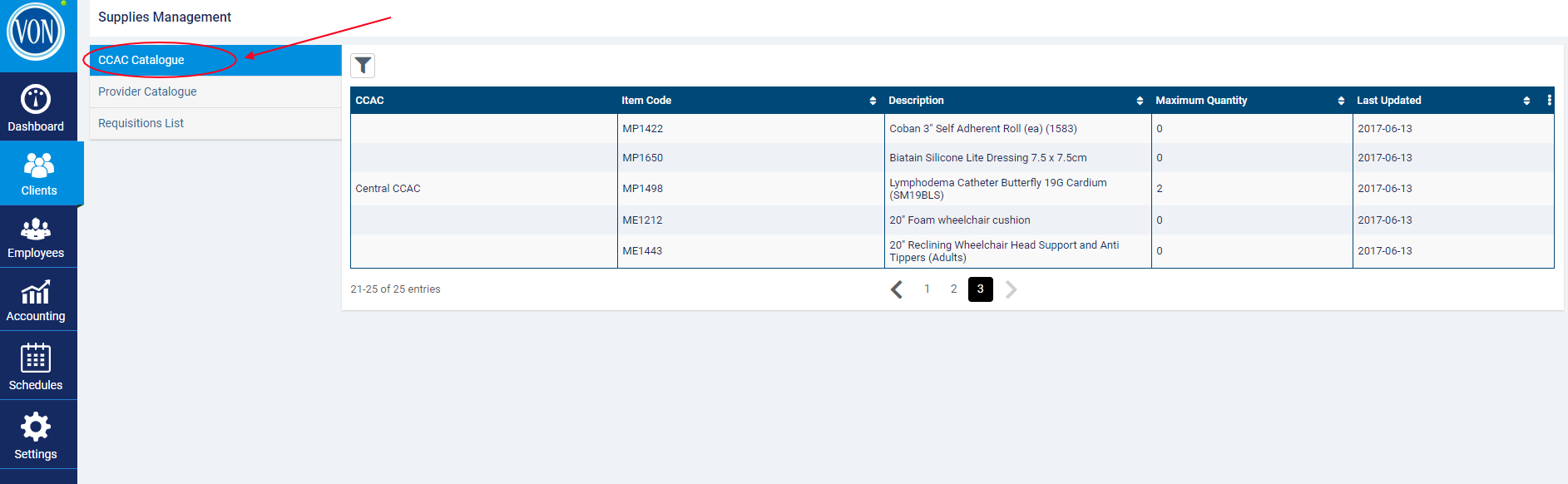This screenshot has width=1568, height=484.
Task: Select current page 3 button
Action: click(981, 289)
